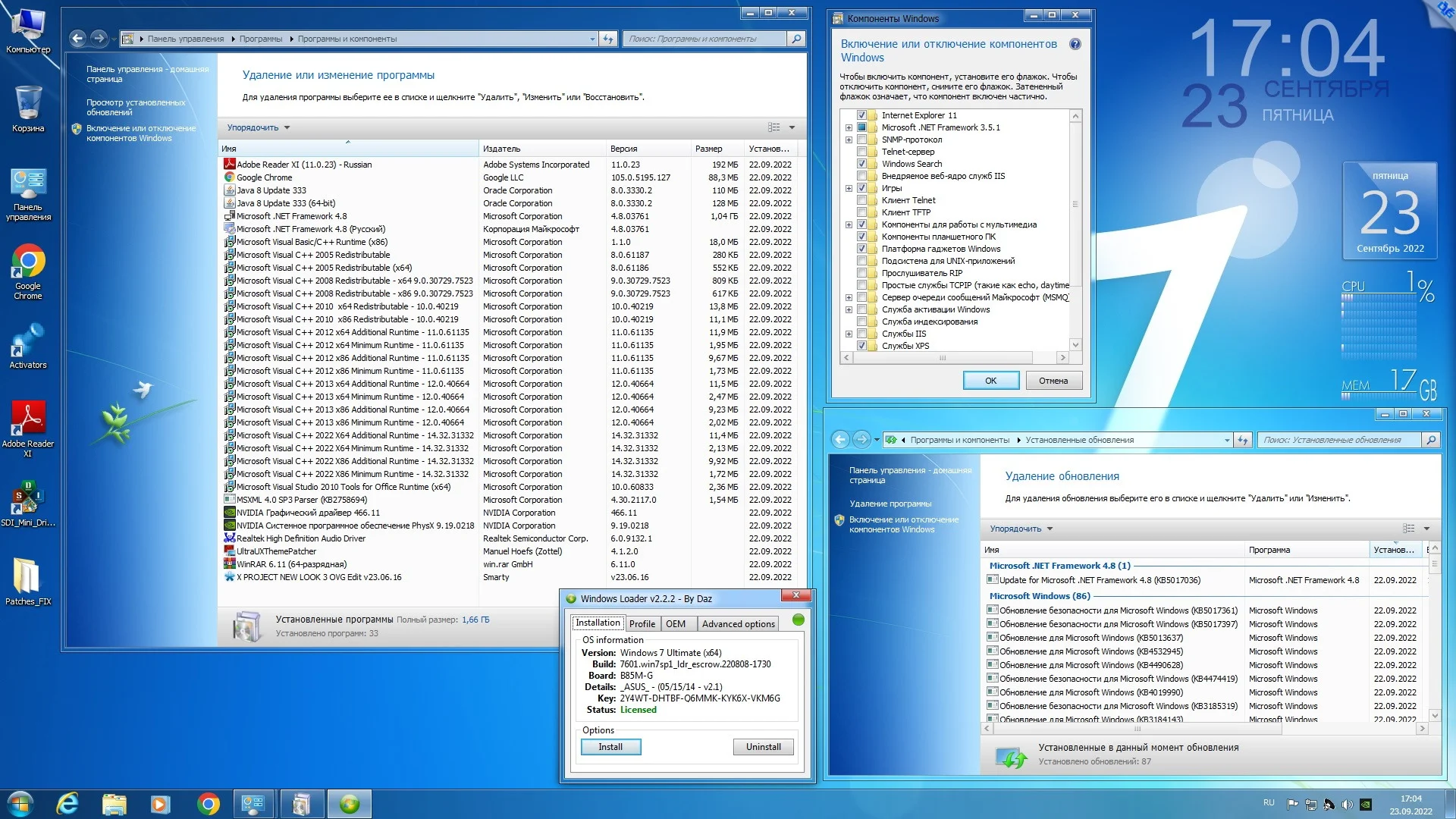Click the help icon in Windows Components
The image size is (1456, 819).
[1075, 44]
